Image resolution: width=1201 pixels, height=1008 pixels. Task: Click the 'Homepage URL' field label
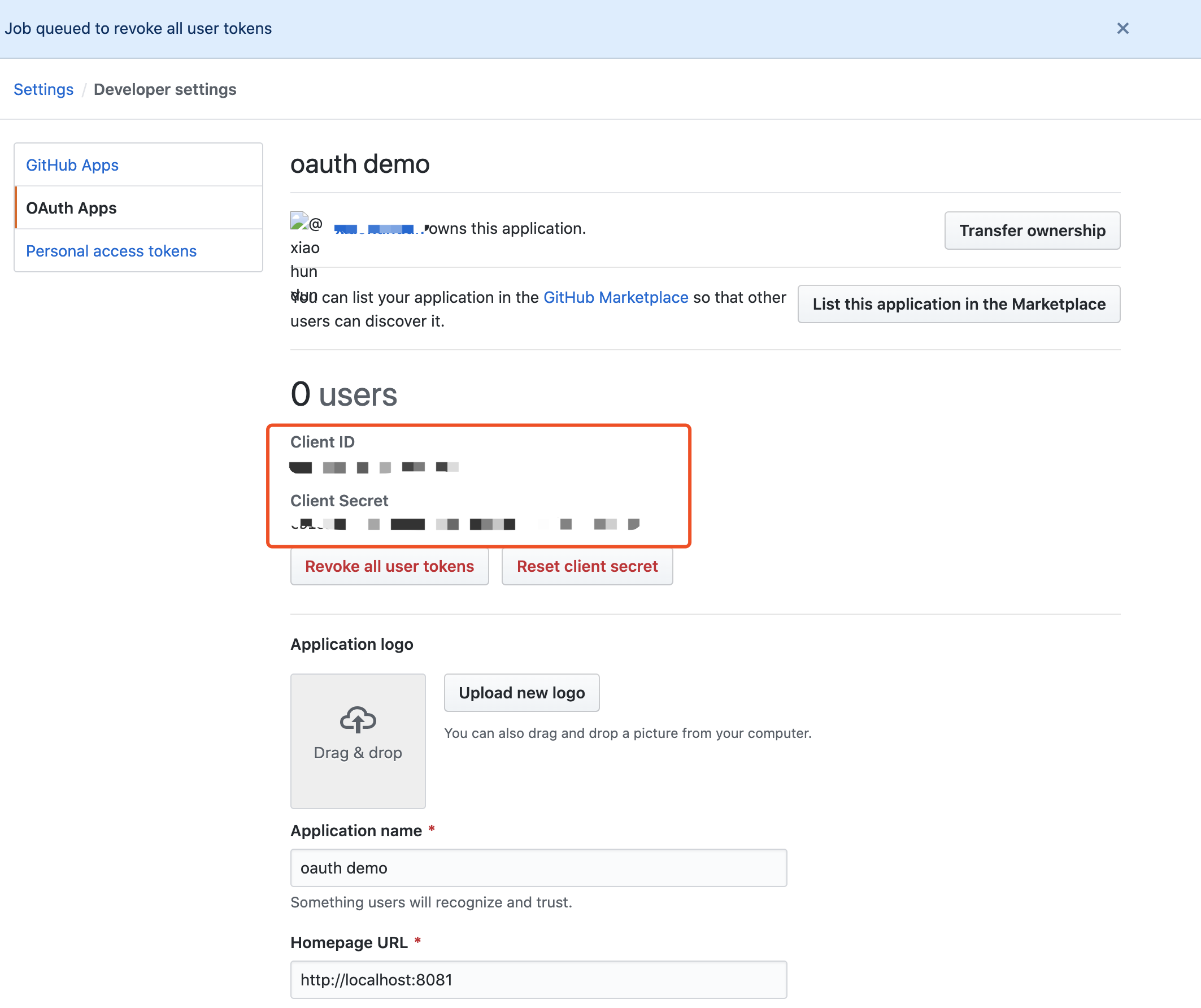coord(349,943)
